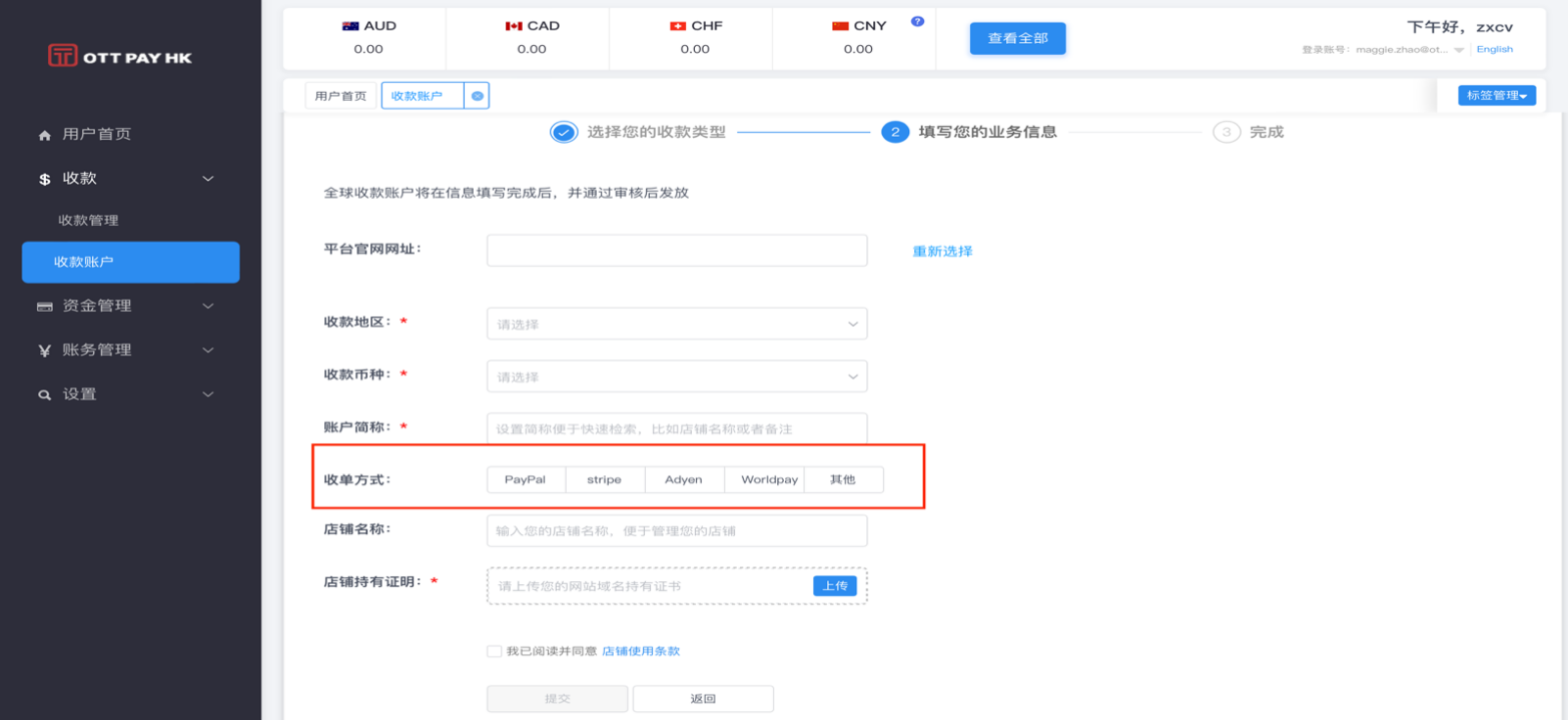
Task: Open 收款管理 in the sidebar
Action: tap(88, 220)
